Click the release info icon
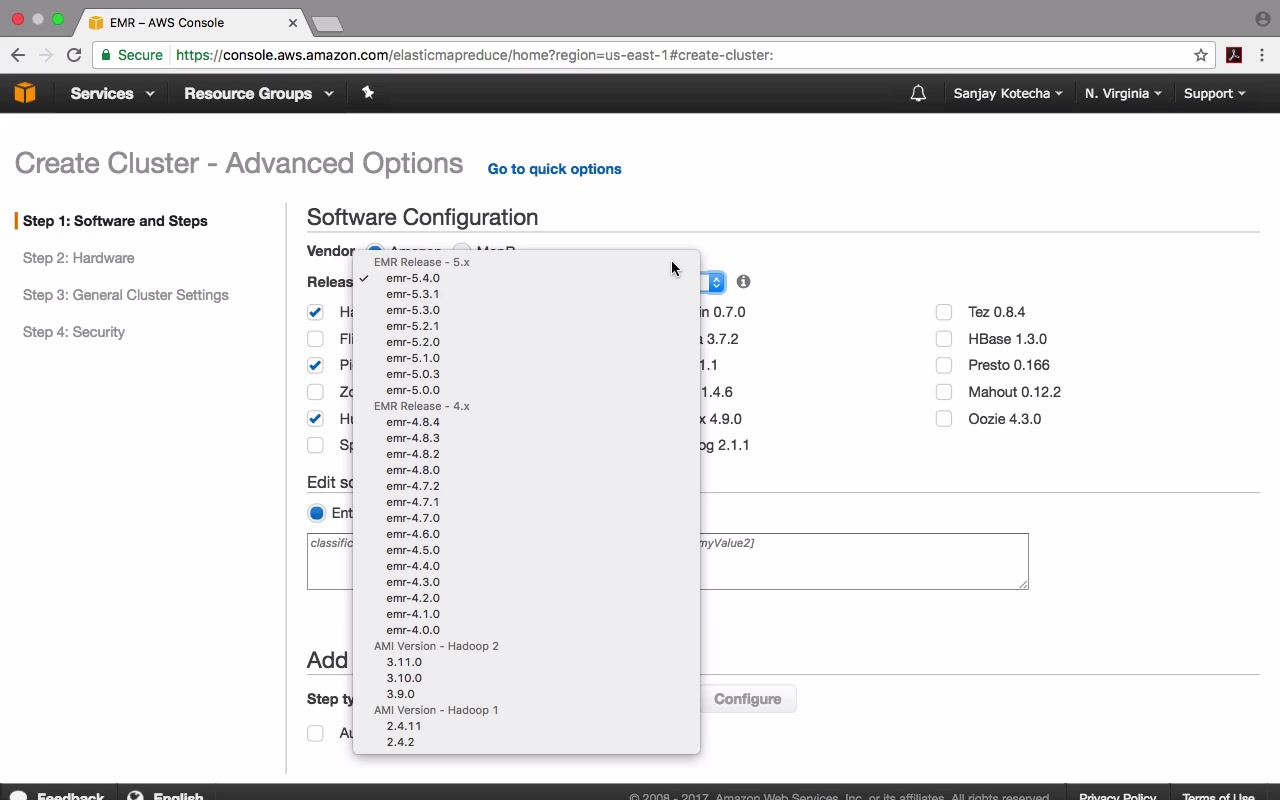 pos(743,282)
